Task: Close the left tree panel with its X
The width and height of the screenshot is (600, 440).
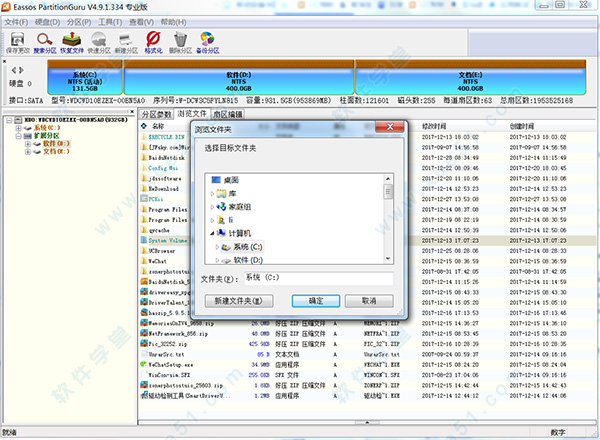Action: (x=132, y=112)
